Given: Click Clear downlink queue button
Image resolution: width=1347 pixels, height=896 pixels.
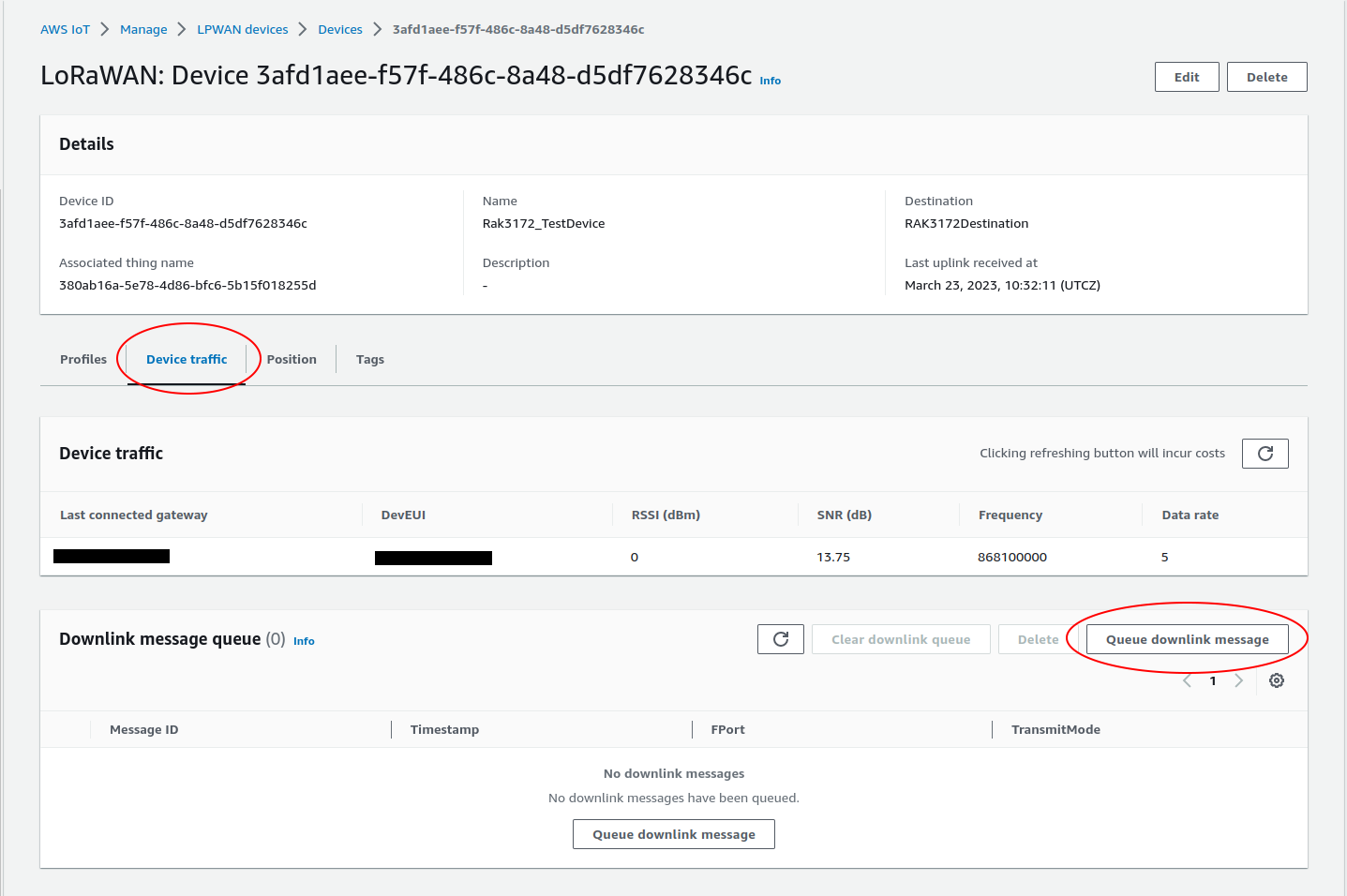Looking at the screenshot, I should point(901,639).
